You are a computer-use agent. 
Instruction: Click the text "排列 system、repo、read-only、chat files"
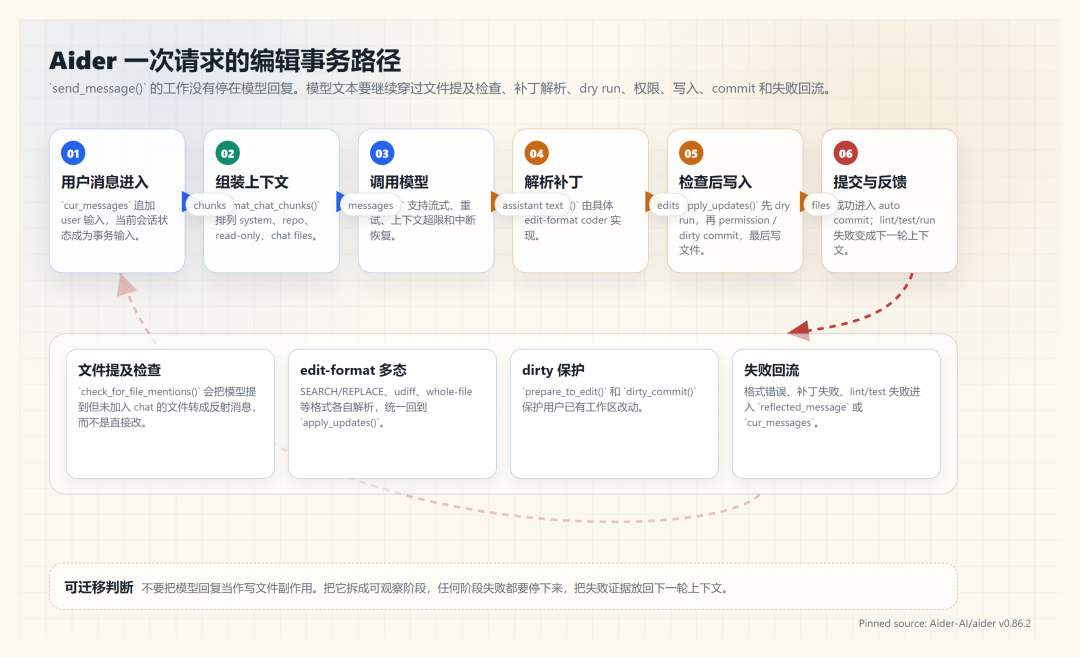coord(267,228)
